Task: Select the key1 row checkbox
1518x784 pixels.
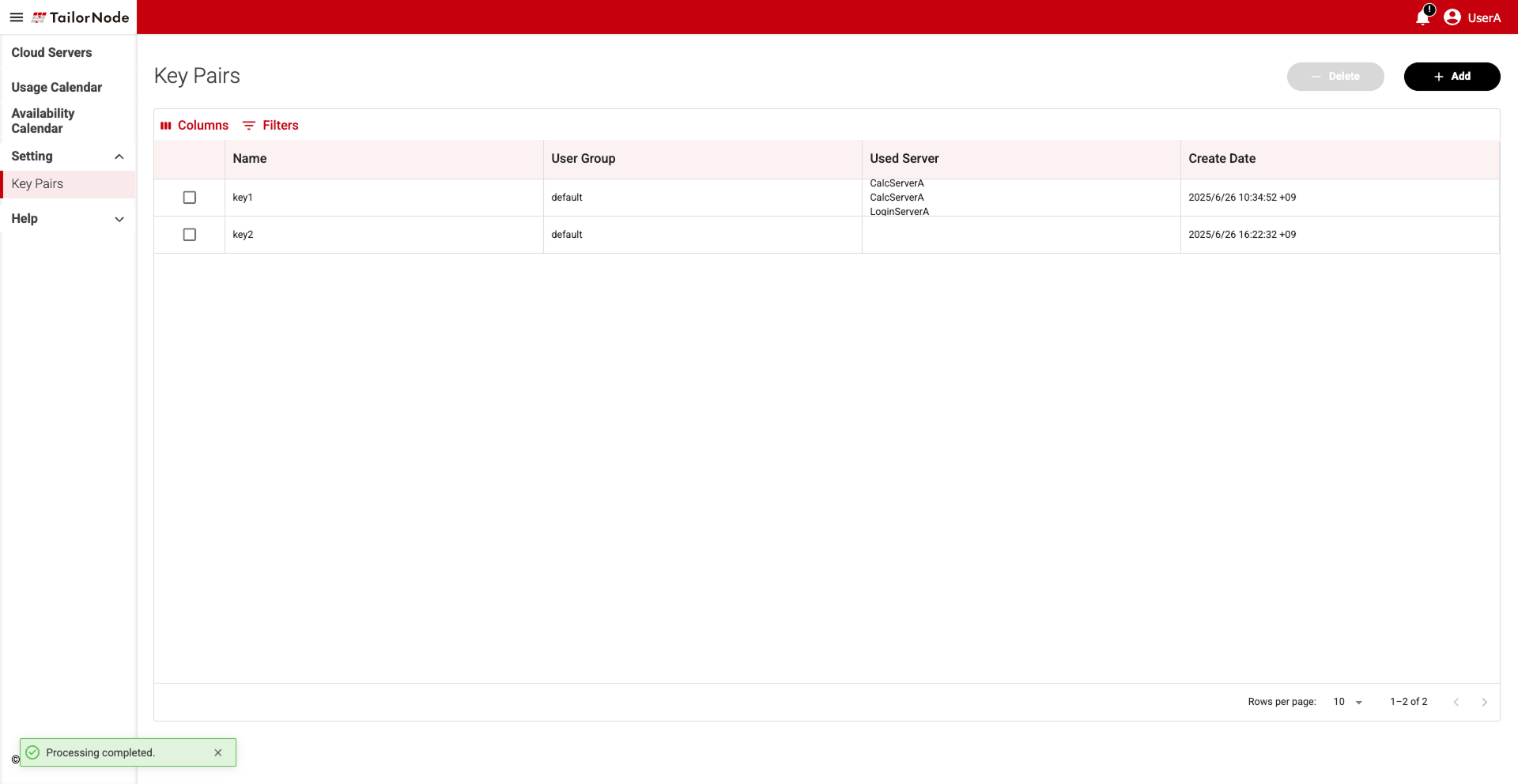Action: coord(190,198)
